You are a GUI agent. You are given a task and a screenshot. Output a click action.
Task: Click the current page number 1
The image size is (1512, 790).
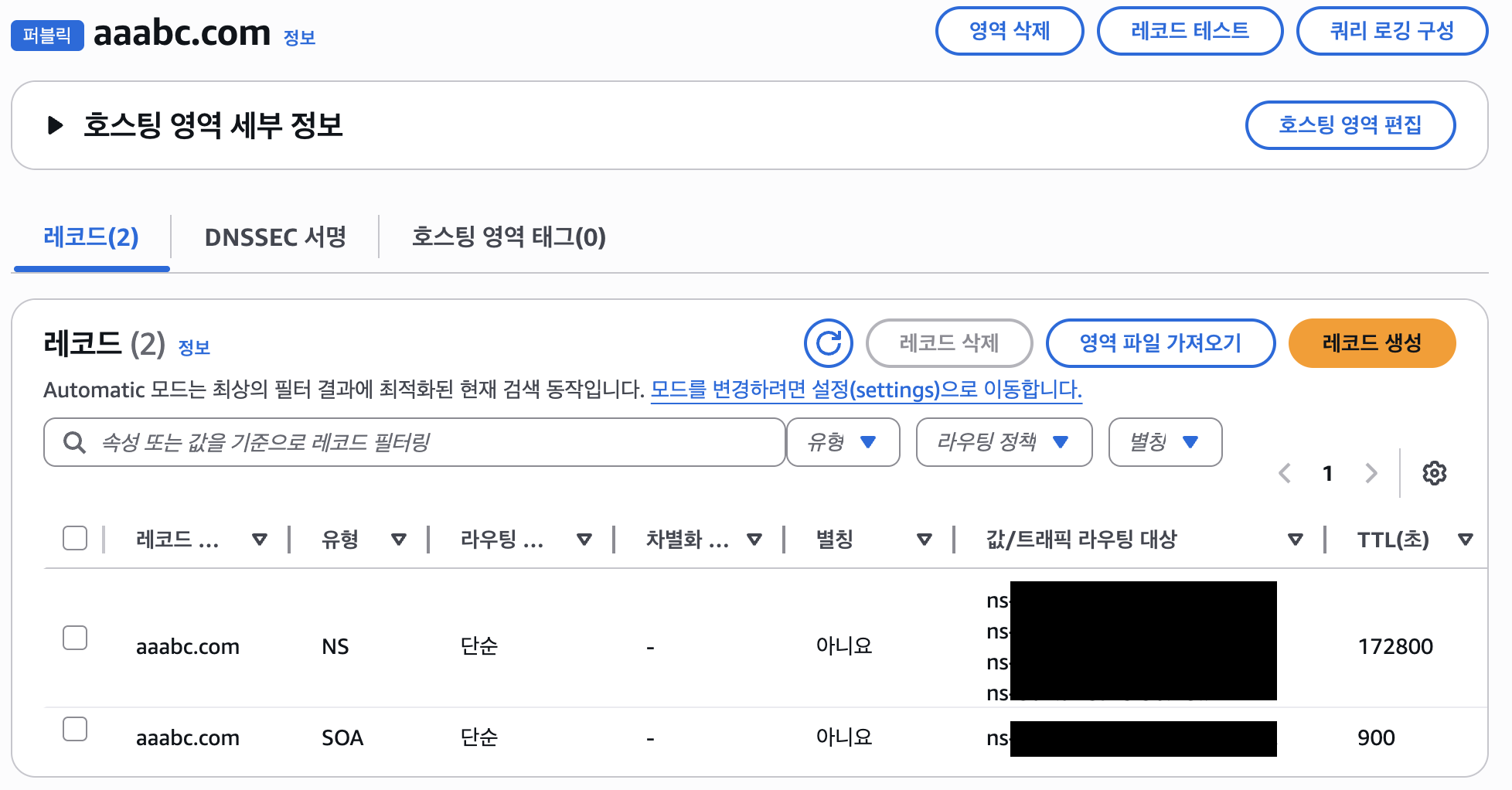tap(1327, 473)
